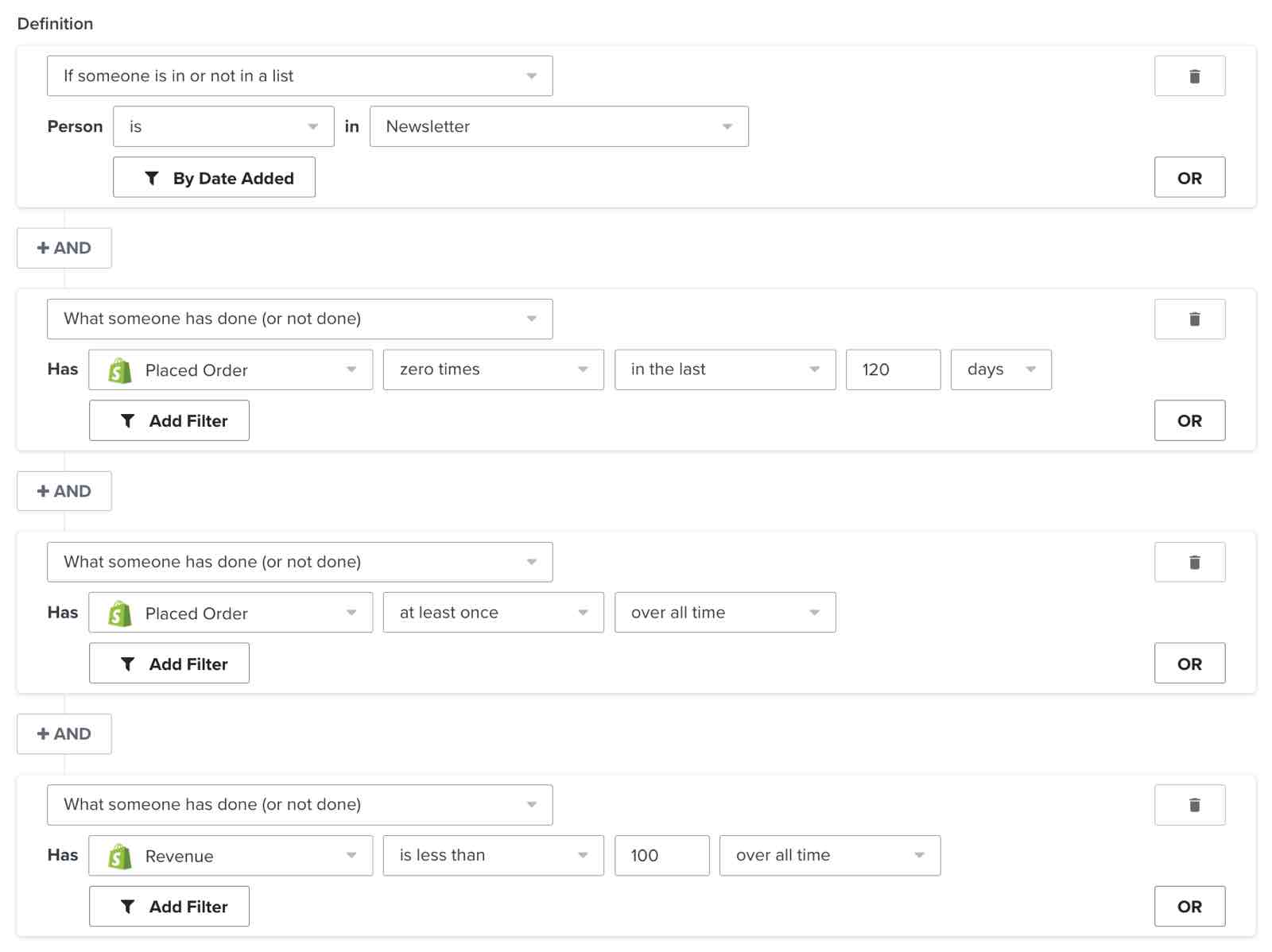Open the 'in the last' timeframe dropdown

tap(724, 370)
